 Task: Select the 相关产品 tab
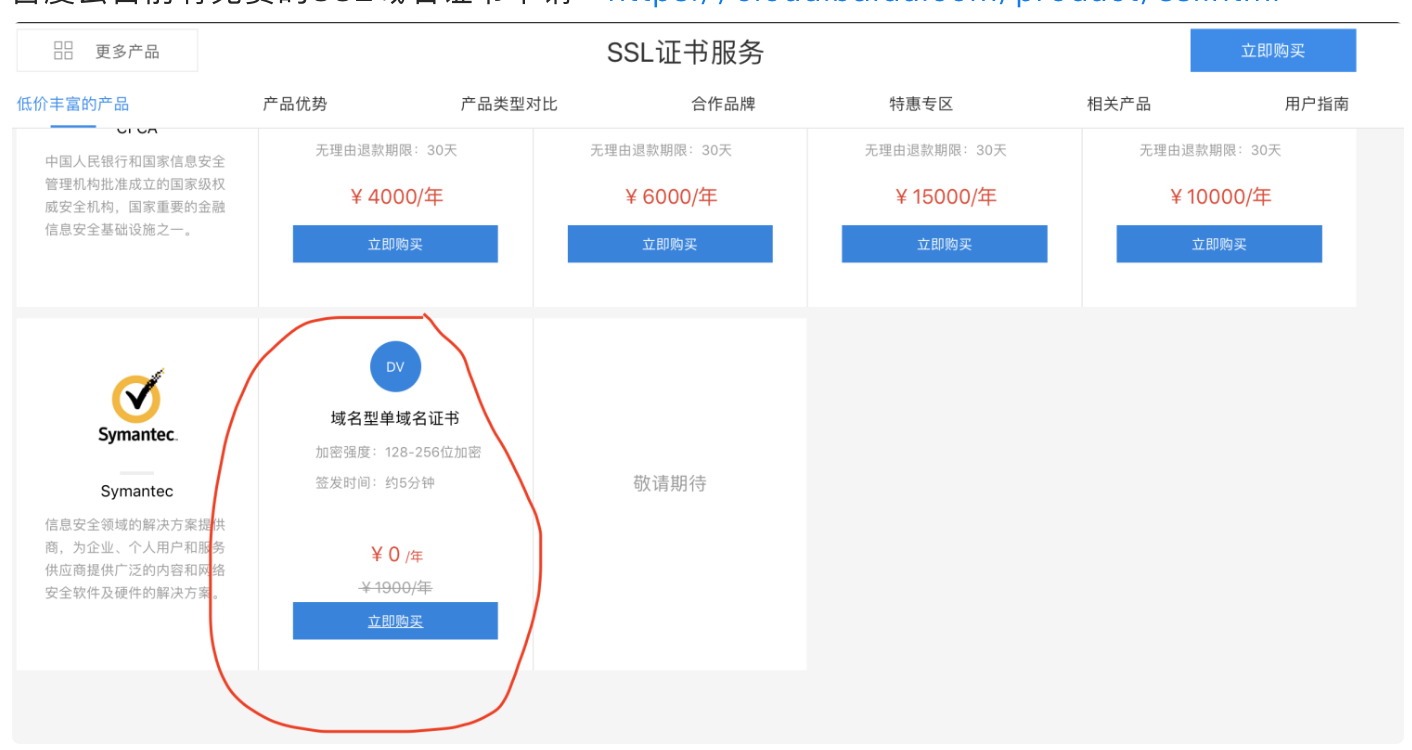click(x=1119, y=104)
